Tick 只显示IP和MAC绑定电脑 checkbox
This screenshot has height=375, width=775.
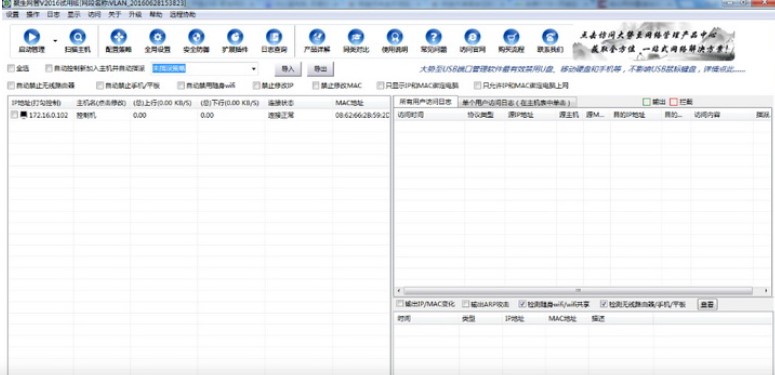point(380,85)
